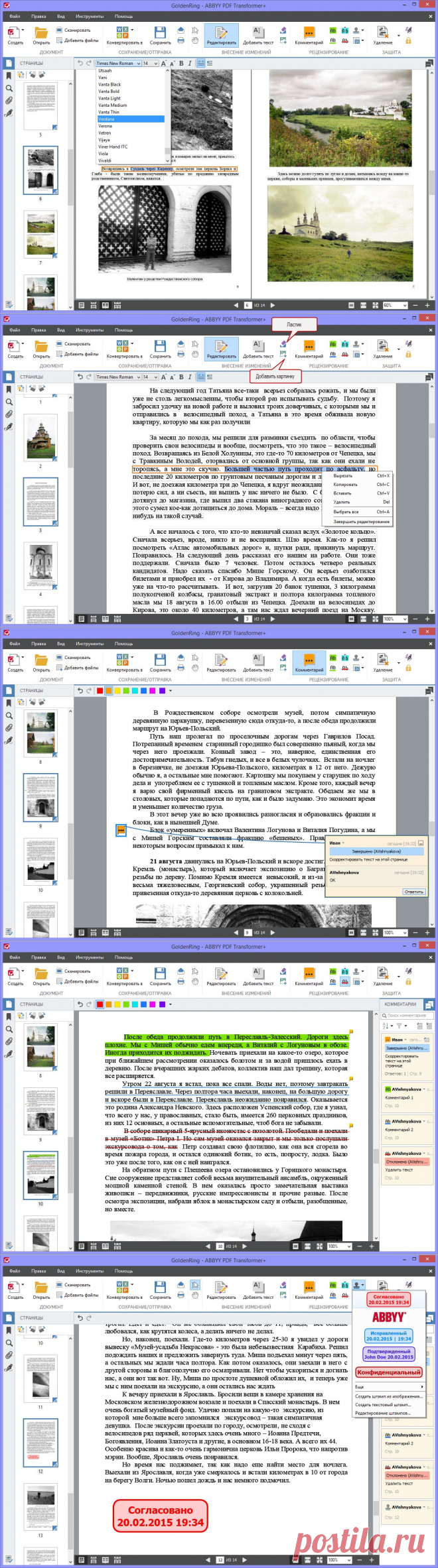This screenshot has height=1568, width=438.
Task: Select yellow color swatch in comment-popup window
Action: [117, 691]
